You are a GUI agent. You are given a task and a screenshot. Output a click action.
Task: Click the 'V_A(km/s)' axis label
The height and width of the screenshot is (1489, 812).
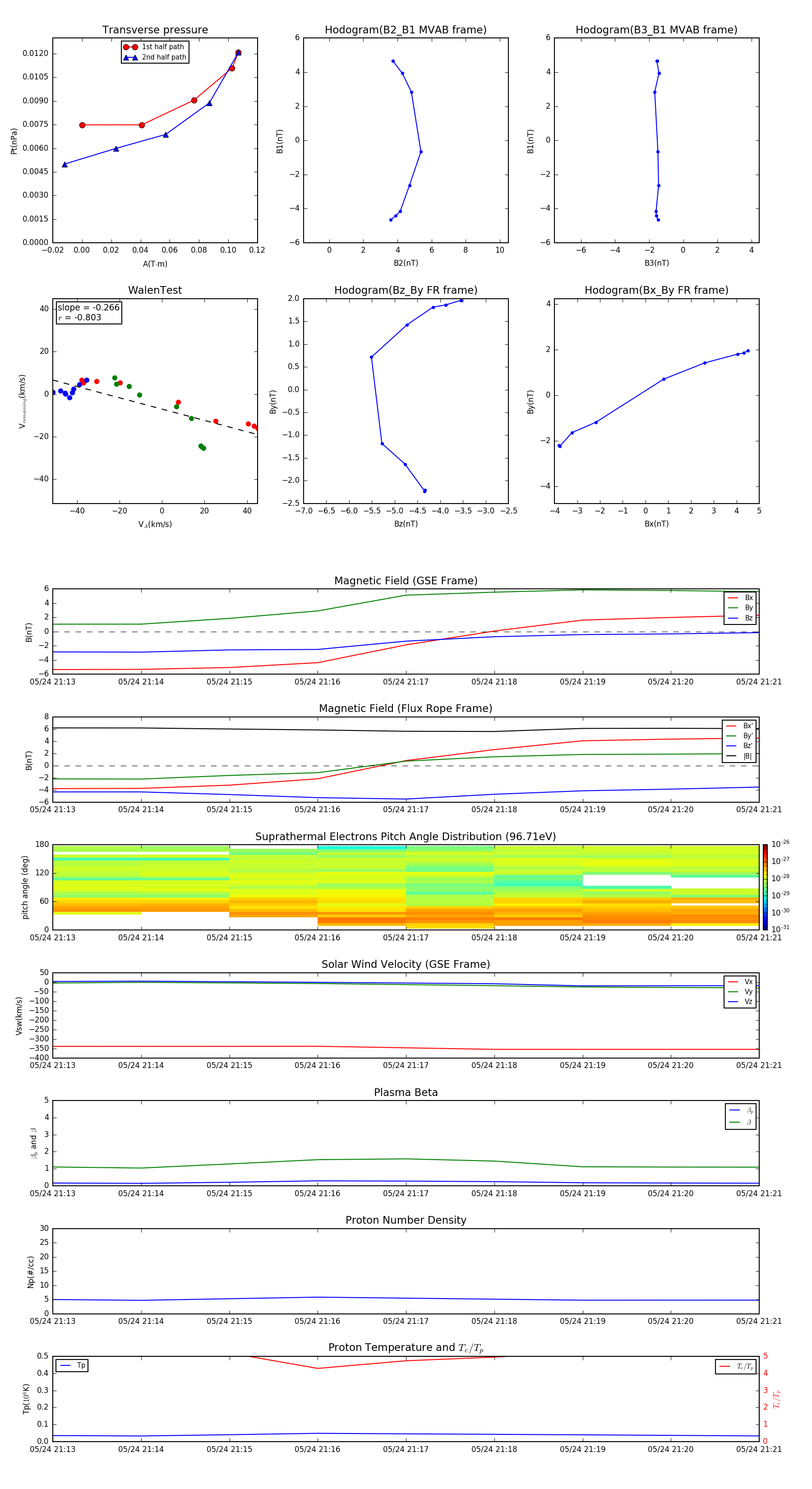(x=155, y=525)
